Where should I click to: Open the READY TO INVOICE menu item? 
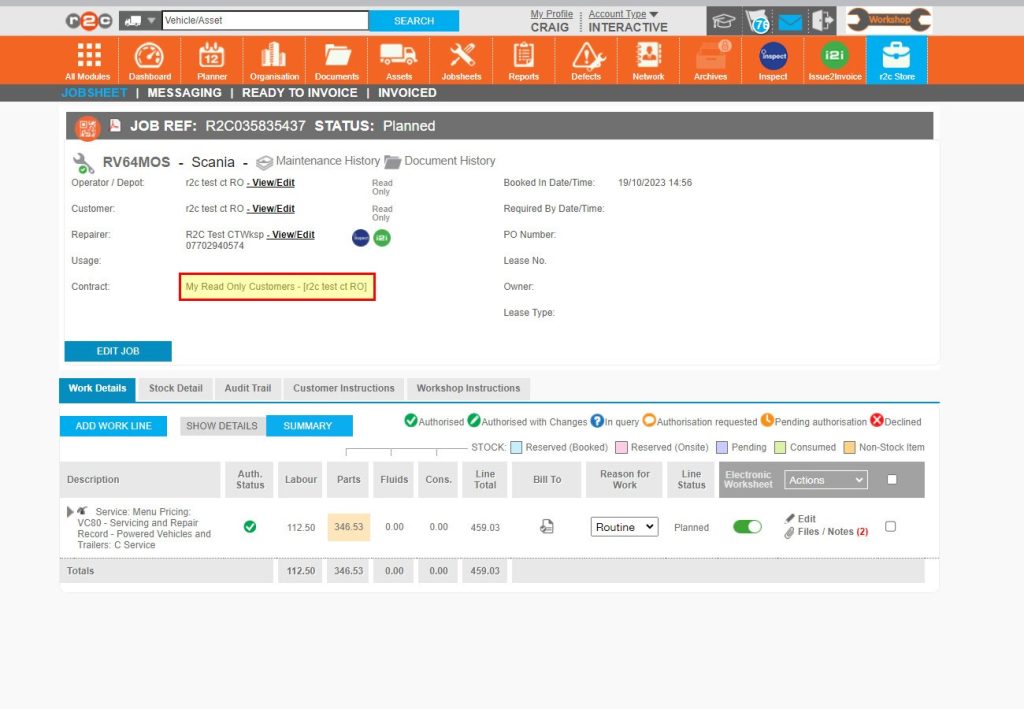[x=300, y=93]
